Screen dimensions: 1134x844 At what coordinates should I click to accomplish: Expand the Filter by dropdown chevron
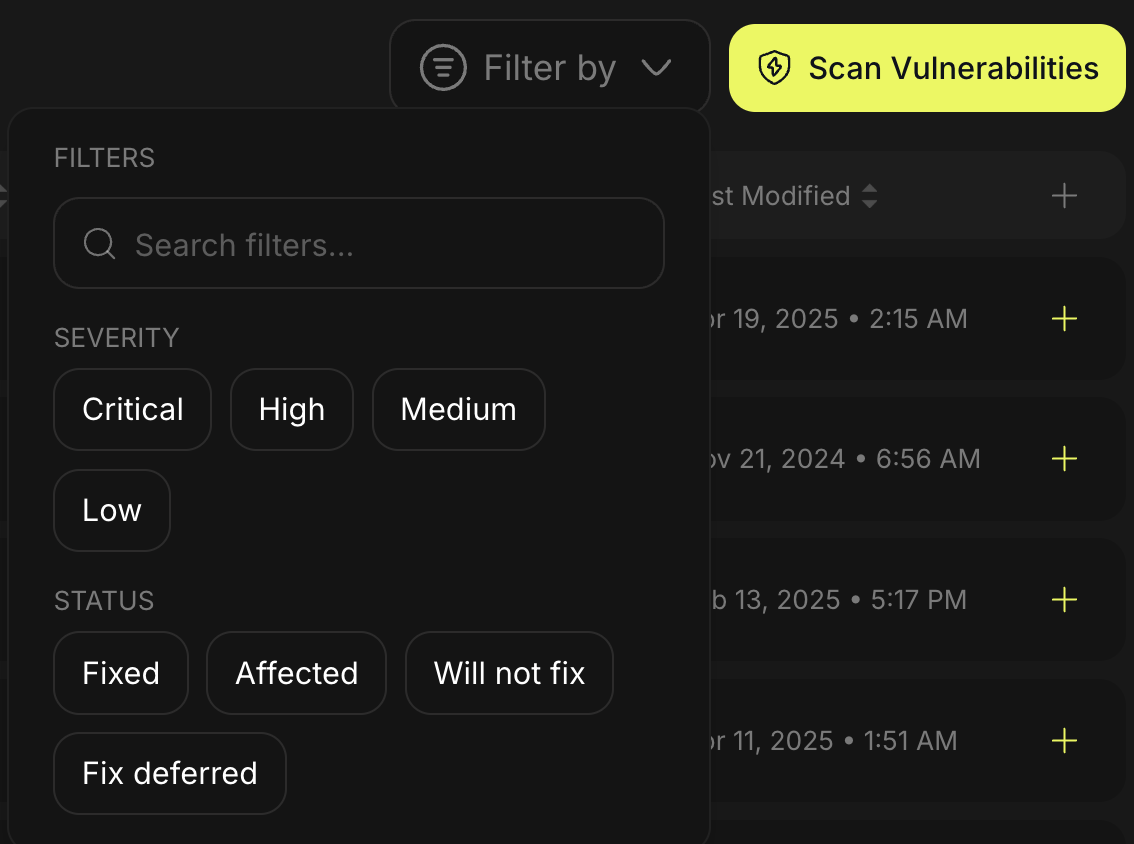[657, 68]
